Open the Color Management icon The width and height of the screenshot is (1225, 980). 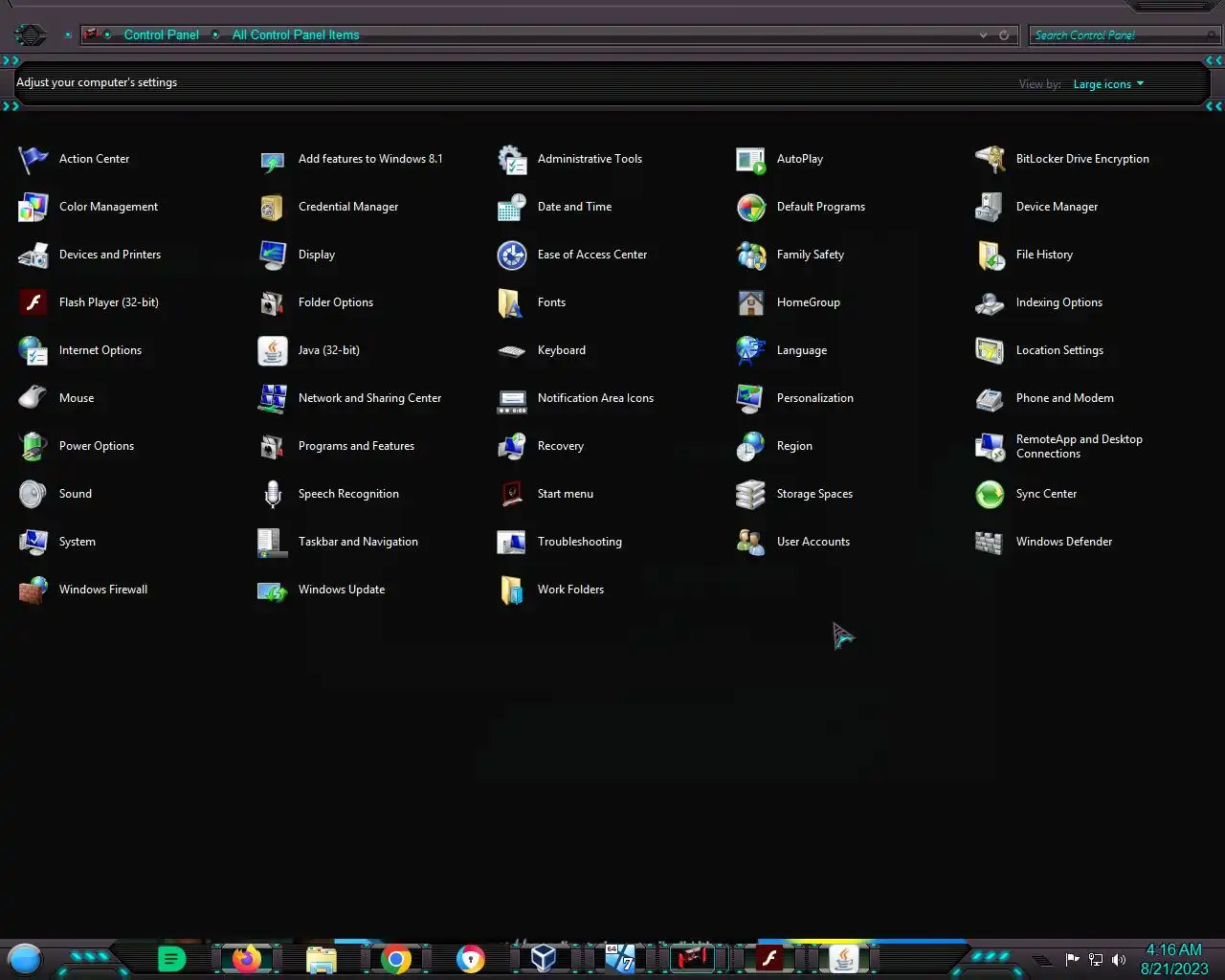[33, 207]
